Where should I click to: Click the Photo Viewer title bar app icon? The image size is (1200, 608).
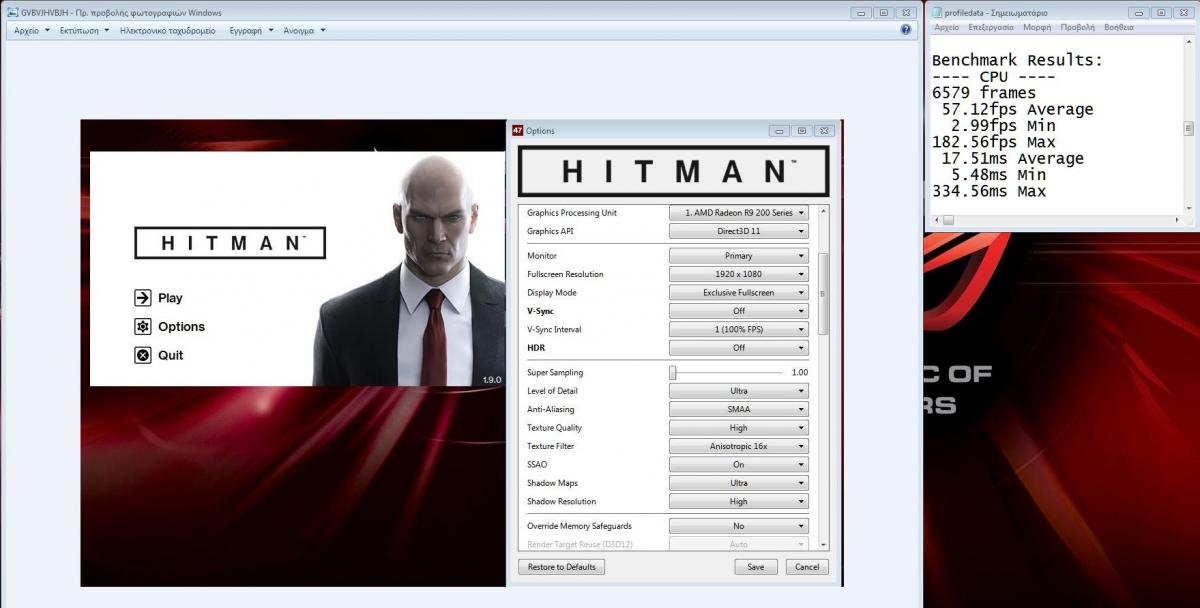[x=12, y=12]
